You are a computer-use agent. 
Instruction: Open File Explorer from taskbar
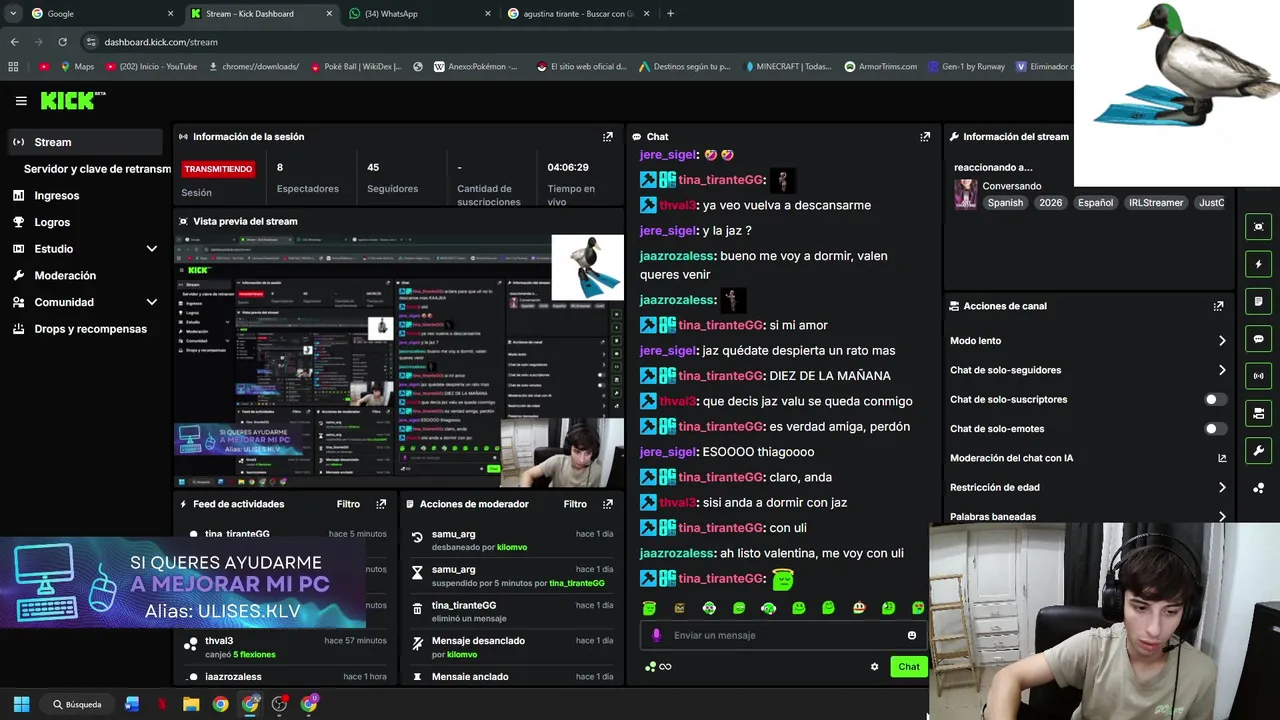[x=191, y=704]
